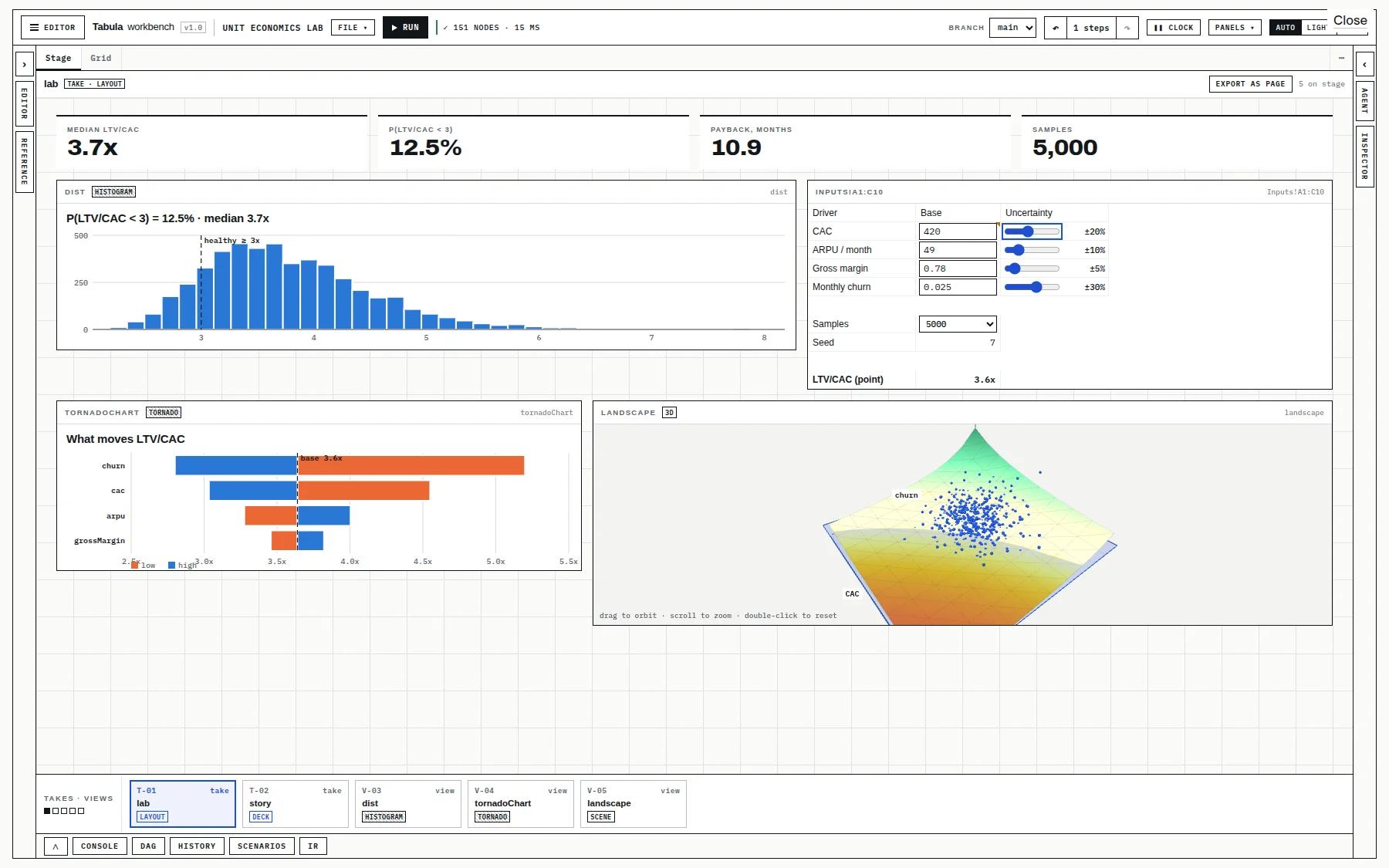Image resolution: width=1389 pixels, height=868 pixels.
Task: Open the CONSOLE panel
Action: pyautogui.click(x=100, y=846)
